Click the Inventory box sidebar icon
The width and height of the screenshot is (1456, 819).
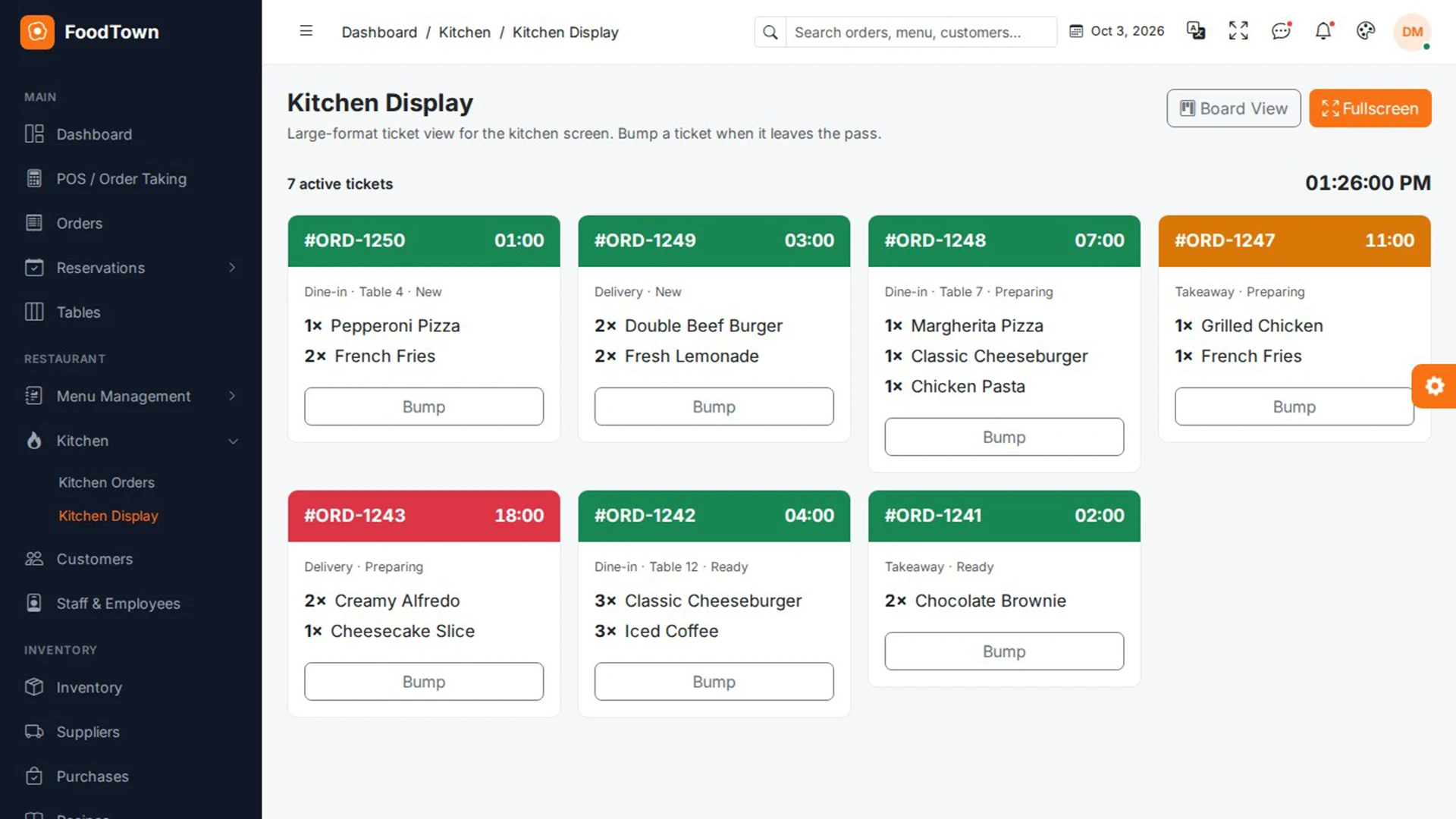pos(34,687)
